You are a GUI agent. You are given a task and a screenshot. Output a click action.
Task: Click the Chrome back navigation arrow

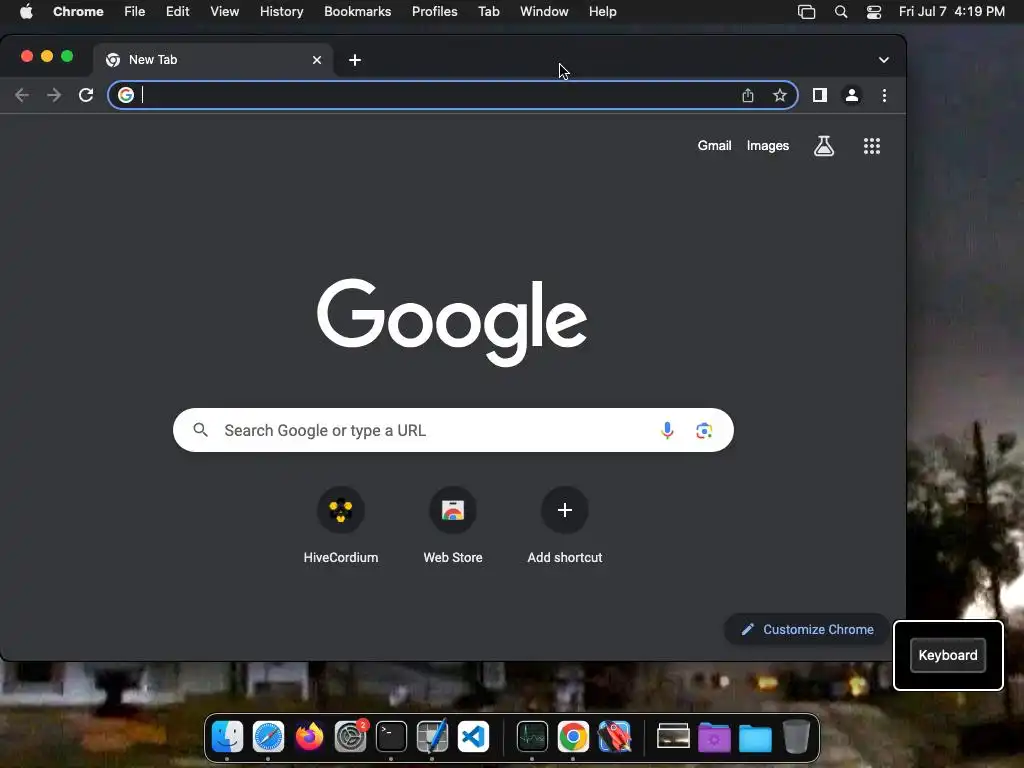tap(22, 95)
